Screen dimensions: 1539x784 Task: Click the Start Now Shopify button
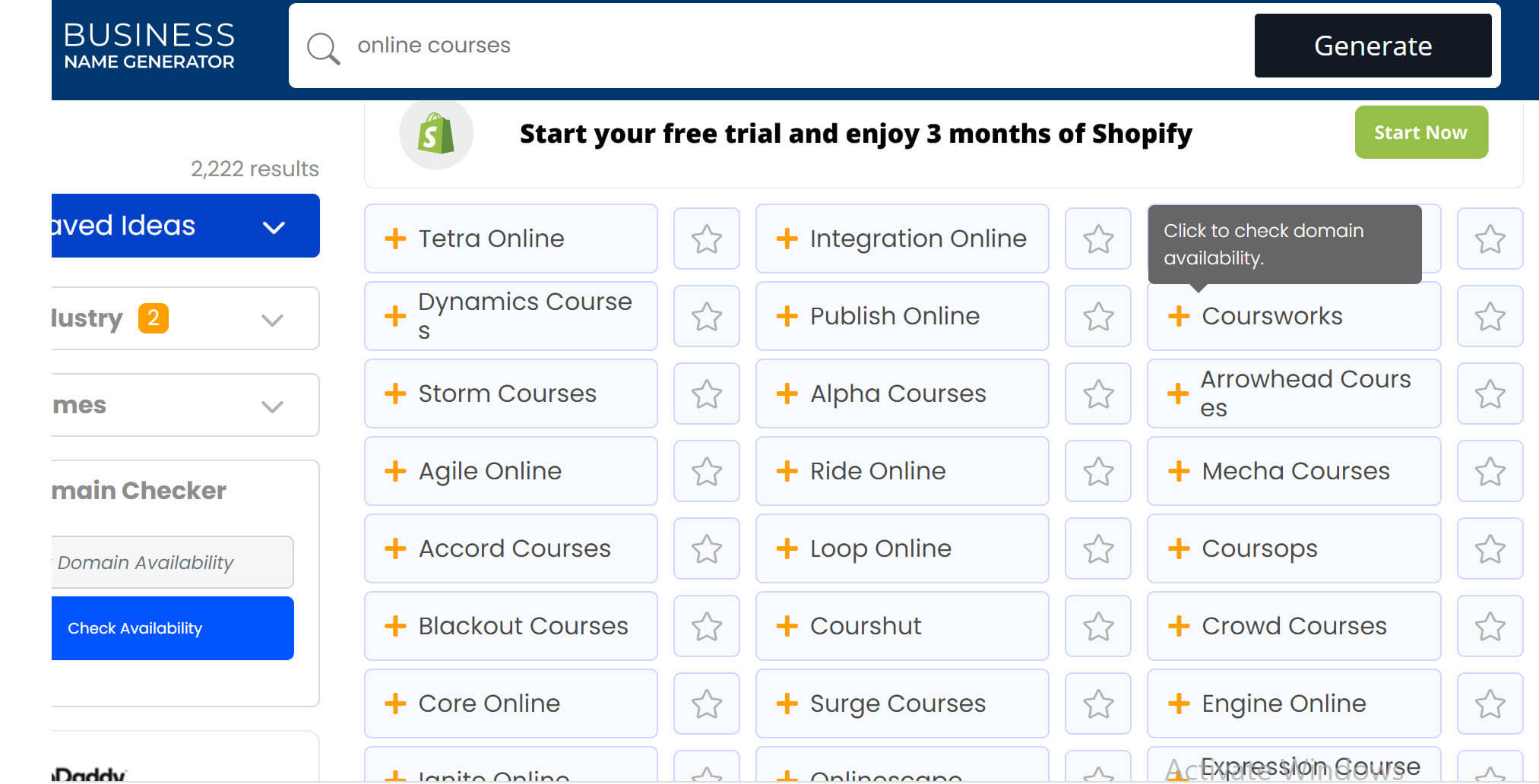click(x=1420, y=133)
